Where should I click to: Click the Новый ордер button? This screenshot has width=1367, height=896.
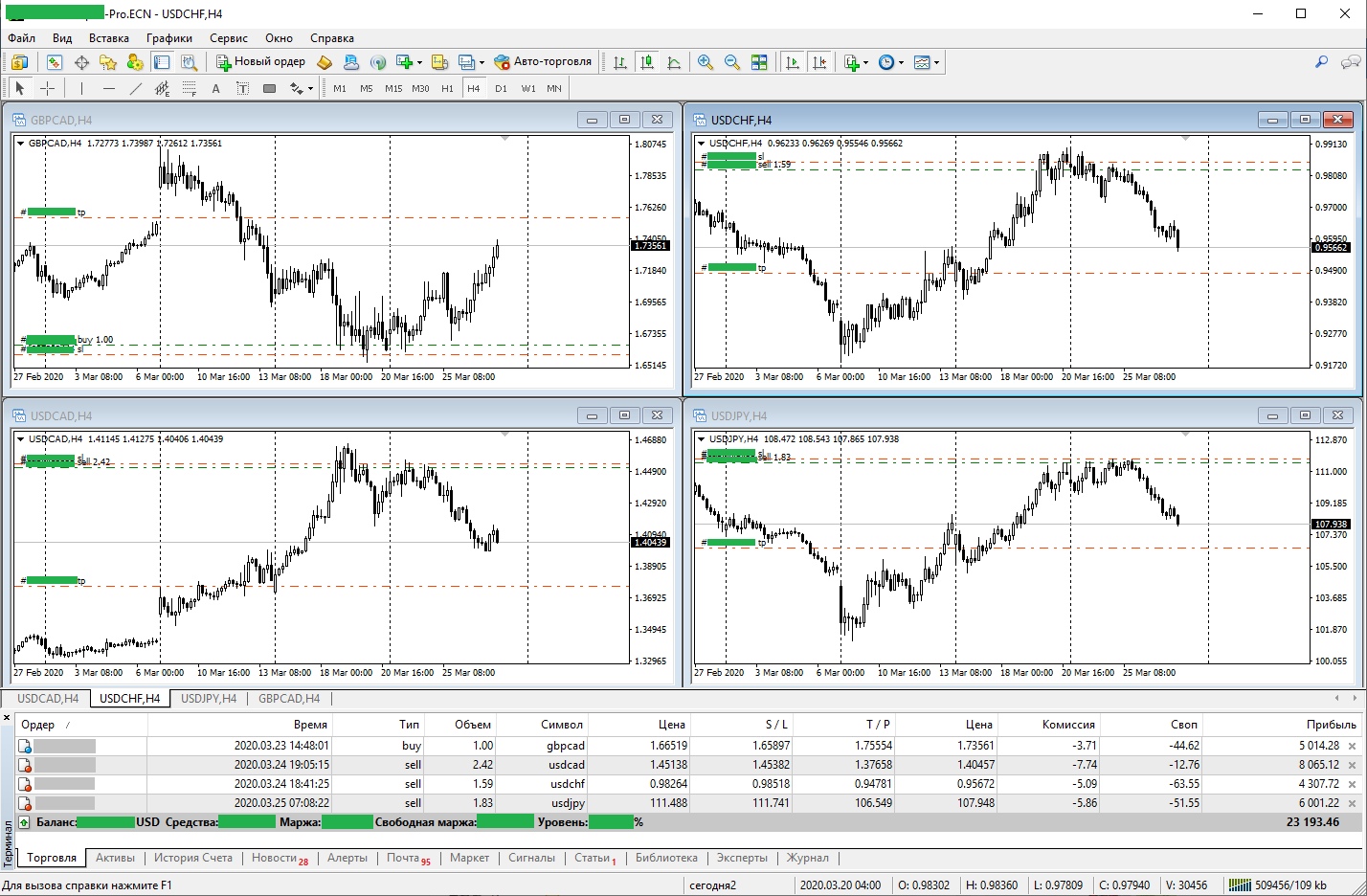click(260, 62)
